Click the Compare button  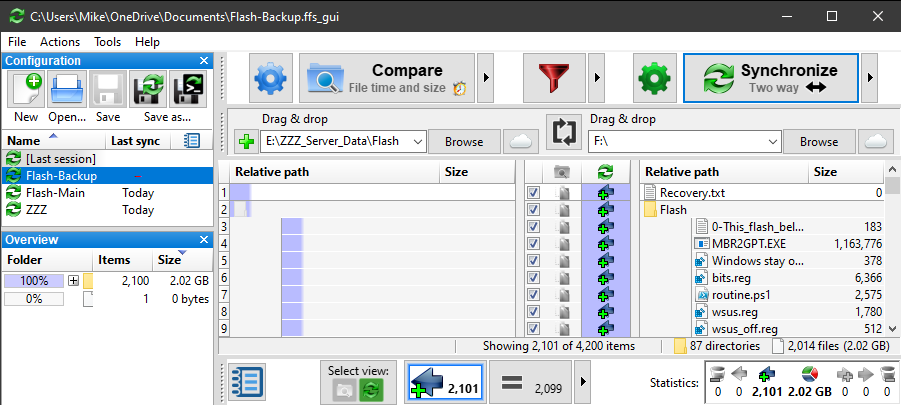[x=387, y=78]
